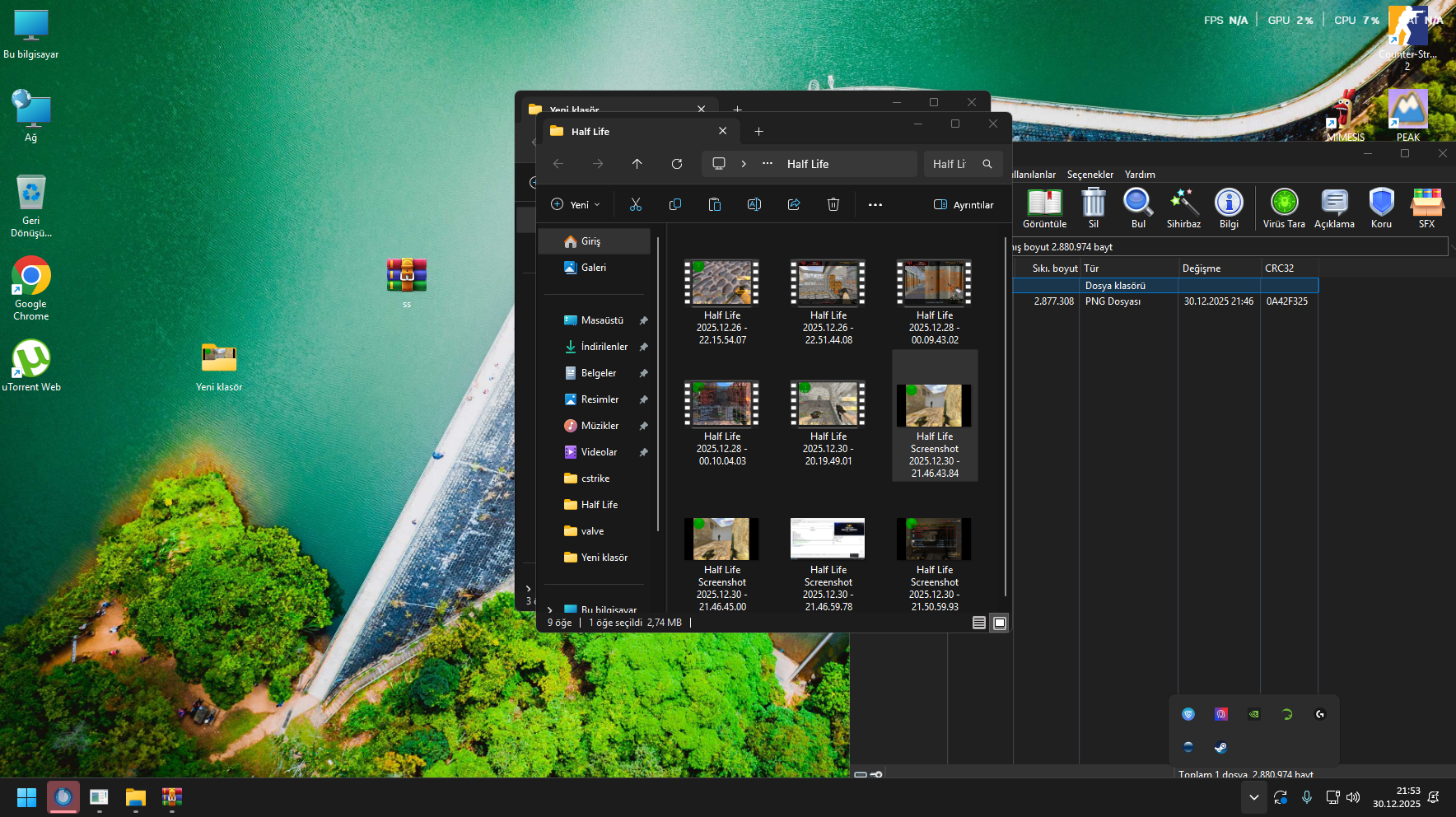Click the Share icon in Explorer toolbar
The image size is (1456, 817).
pyautogui.click(x=794, y=204)
